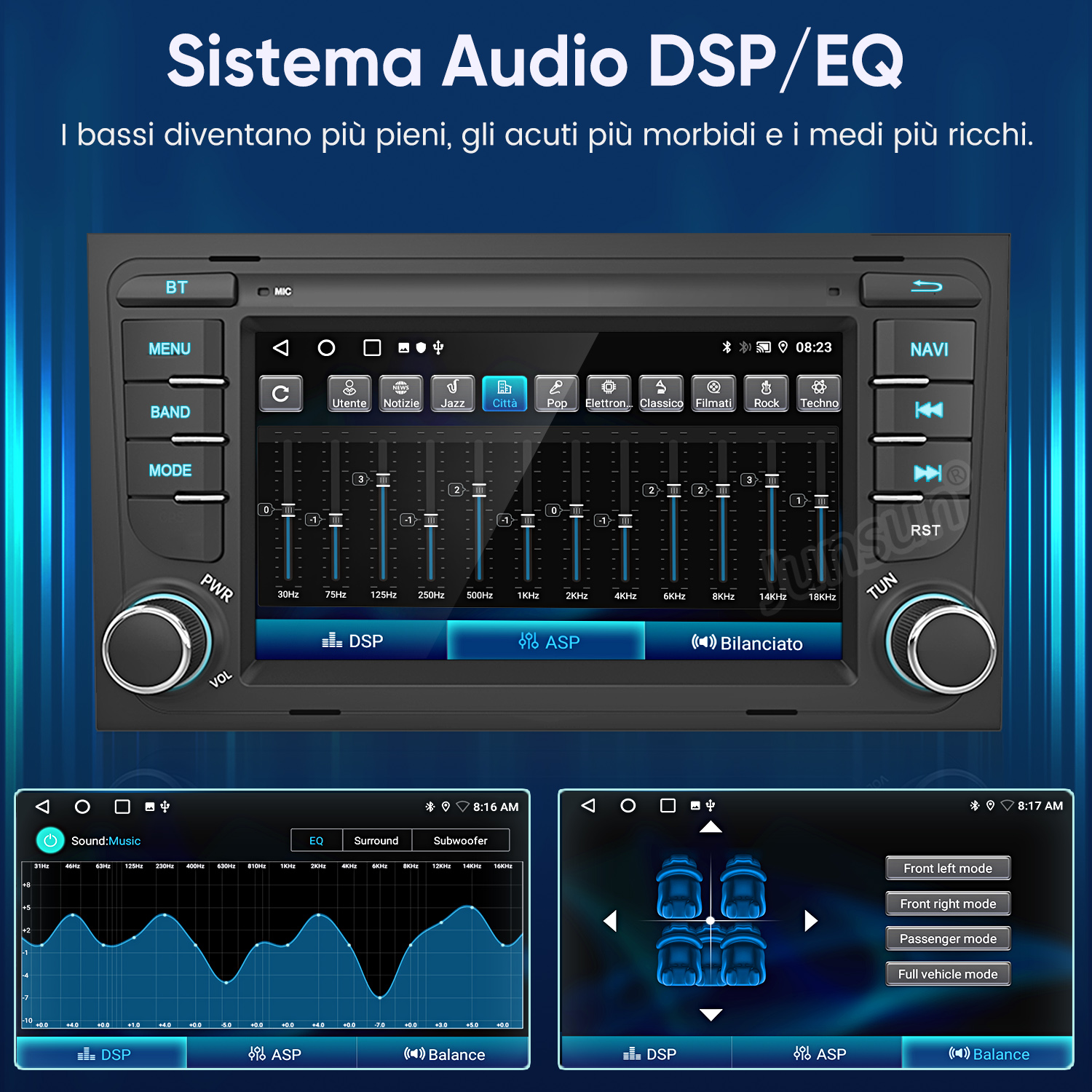1092x1092 pixels.
Task: Open the ASP tab in the 8:16 AM screen
Action: 272,1053
